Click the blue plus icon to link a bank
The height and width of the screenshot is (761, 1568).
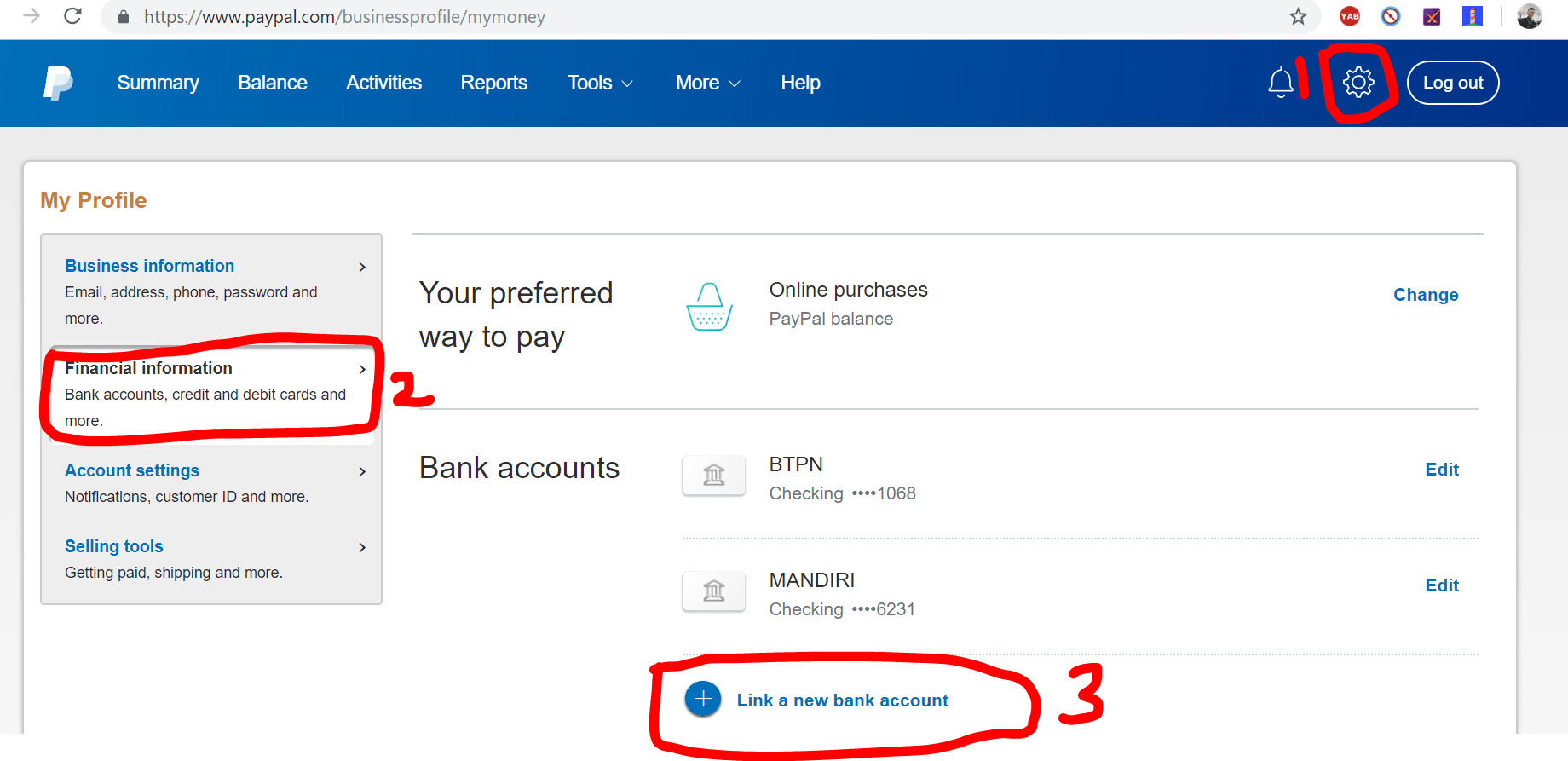pyautogui.click(x=703, y=700)
